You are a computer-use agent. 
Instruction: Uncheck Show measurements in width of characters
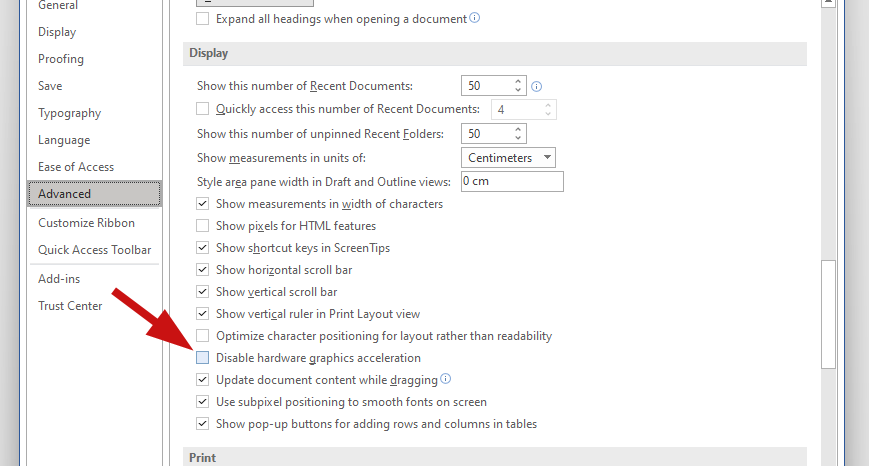point(202,203)
